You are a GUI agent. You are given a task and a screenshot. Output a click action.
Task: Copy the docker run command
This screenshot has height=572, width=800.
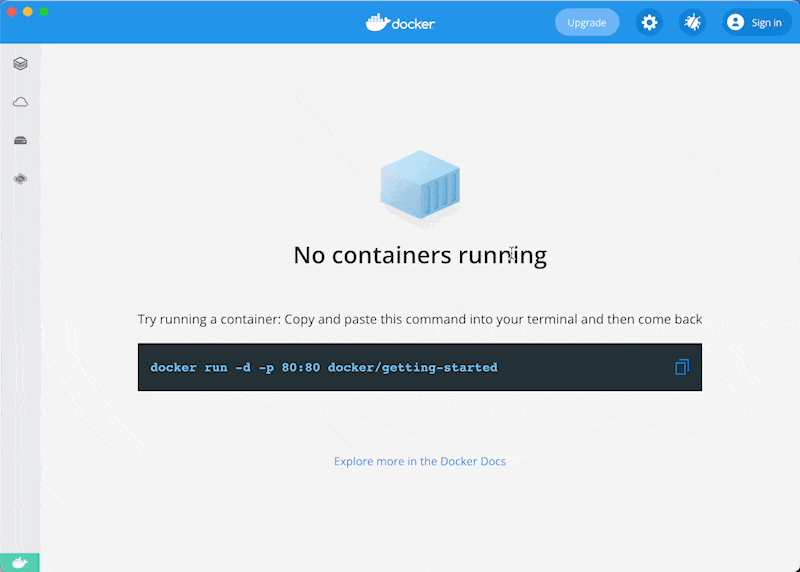coord(682,367)
